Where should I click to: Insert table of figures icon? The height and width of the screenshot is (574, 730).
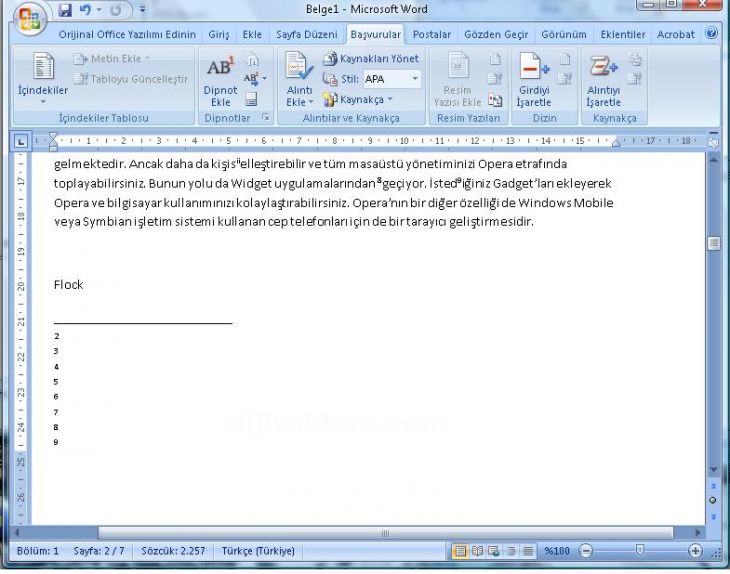pyautogui.click(x=495, y=59)
